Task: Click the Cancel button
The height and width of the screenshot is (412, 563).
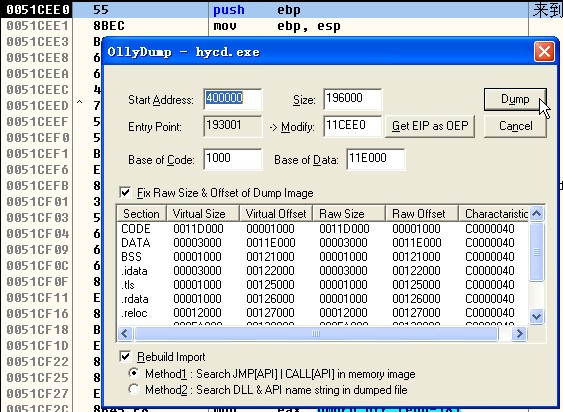Action: pyautogui.click(x=515, y=126)
